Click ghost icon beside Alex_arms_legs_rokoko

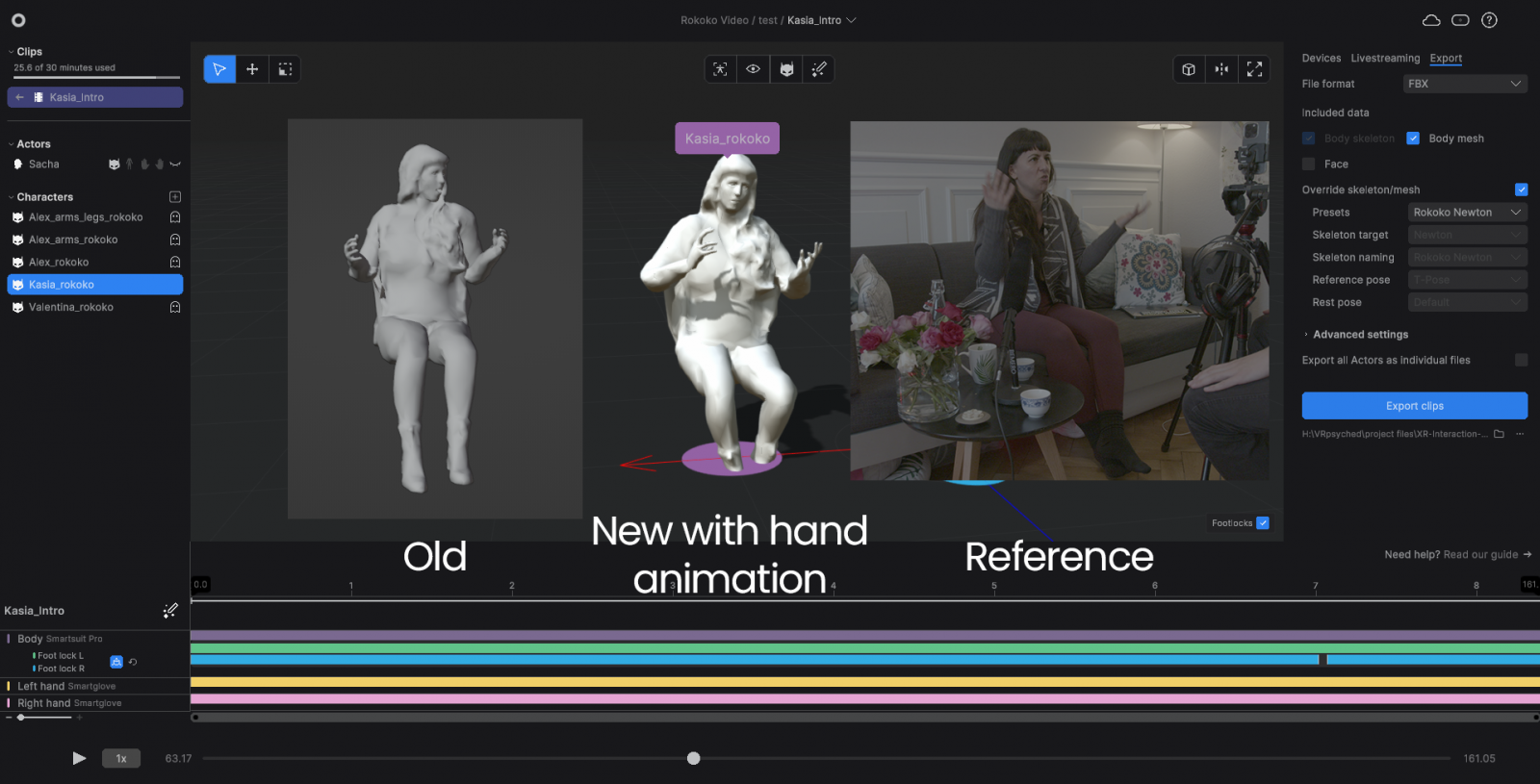[175, 217]
